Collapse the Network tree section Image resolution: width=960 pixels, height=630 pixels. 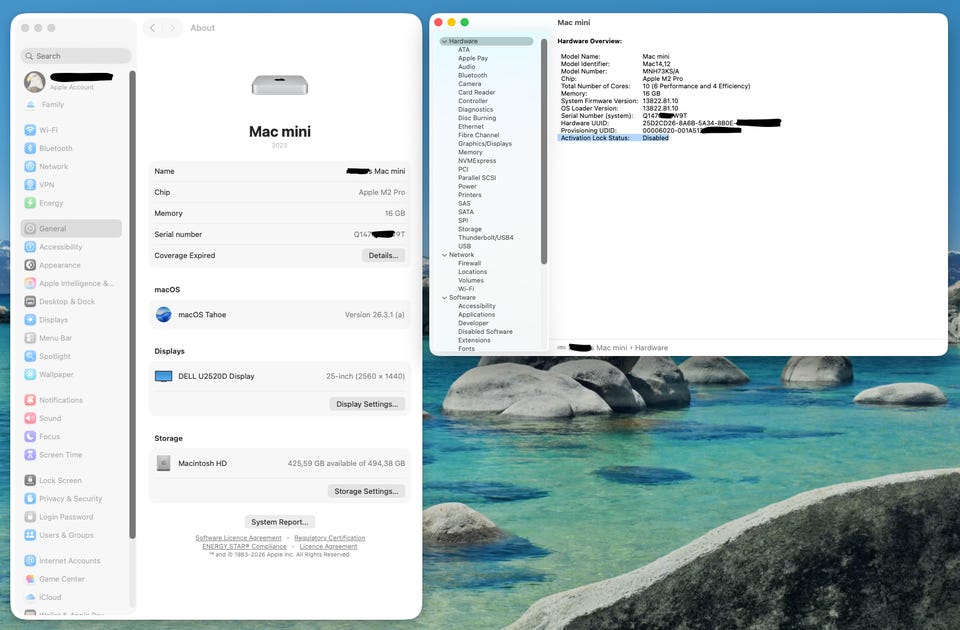[x=444, y=255]
